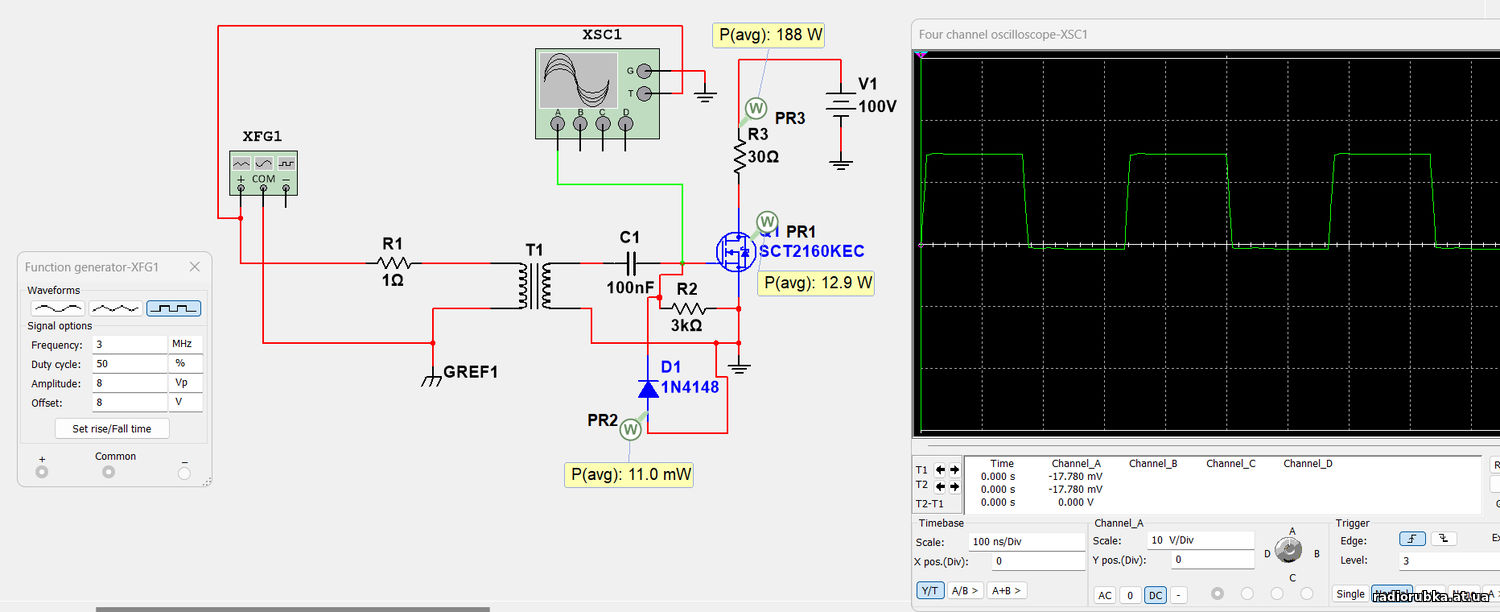The width and height of the screenshot is (1500, 612).
Task: Choose falling edge trigger
Action: [1443, 539]
